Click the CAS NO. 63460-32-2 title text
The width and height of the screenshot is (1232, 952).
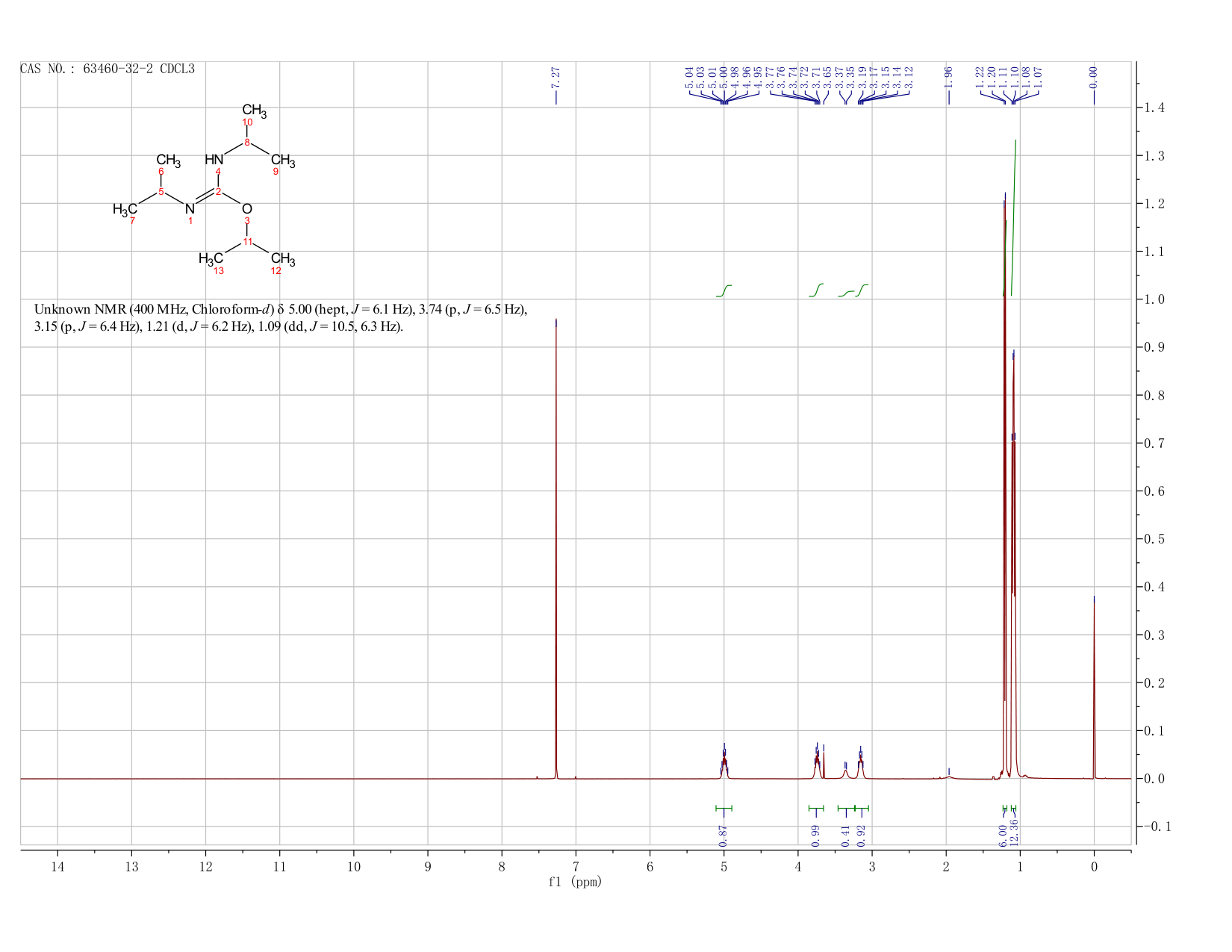108,69
